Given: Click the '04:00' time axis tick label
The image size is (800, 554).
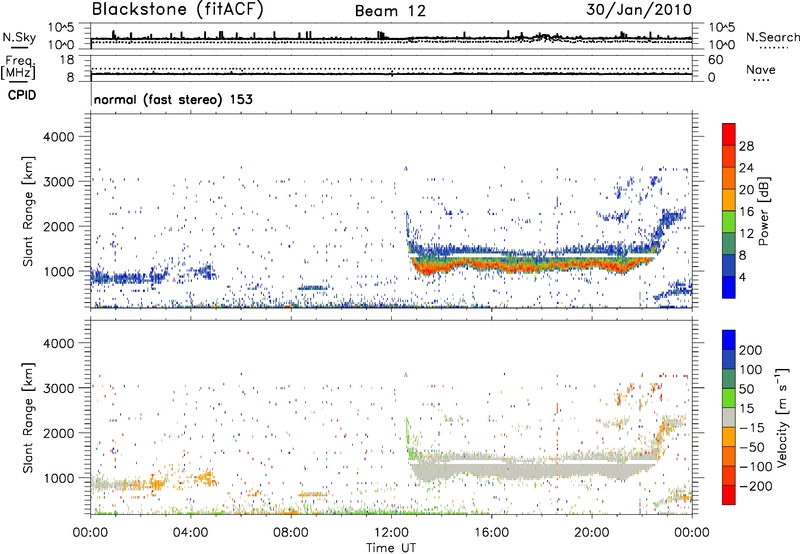Looking at the screenshot, I should (x=190, y=533).
